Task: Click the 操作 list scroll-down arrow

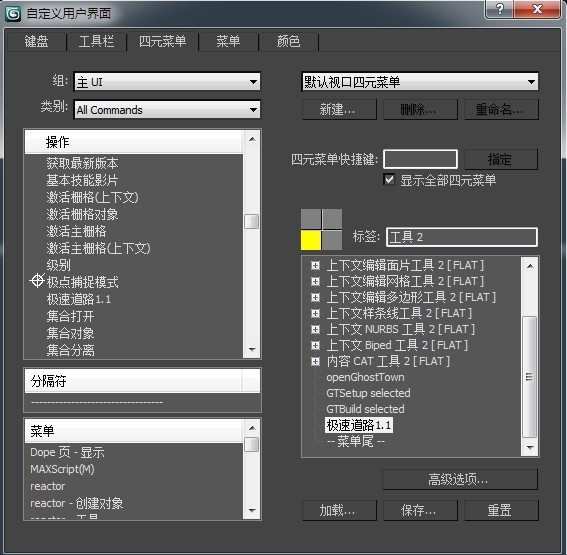Action: [x=252, y=350]
